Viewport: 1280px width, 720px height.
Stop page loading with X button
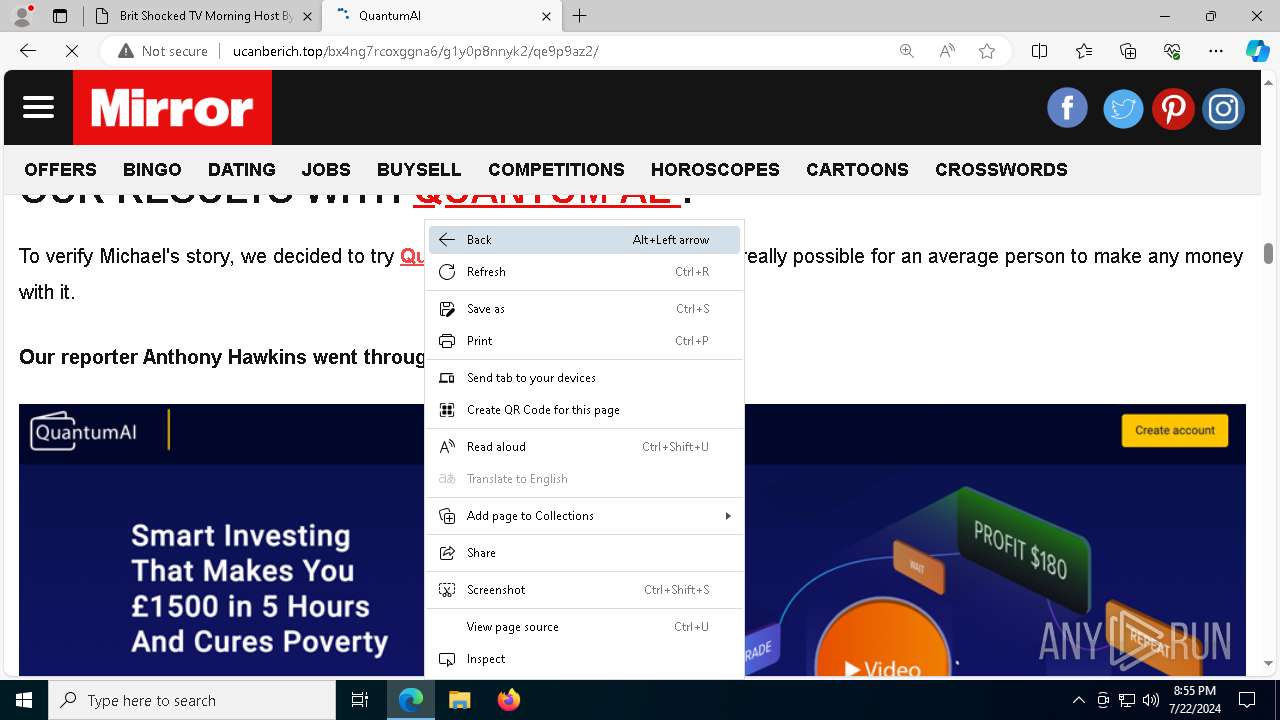pos(71,51)
